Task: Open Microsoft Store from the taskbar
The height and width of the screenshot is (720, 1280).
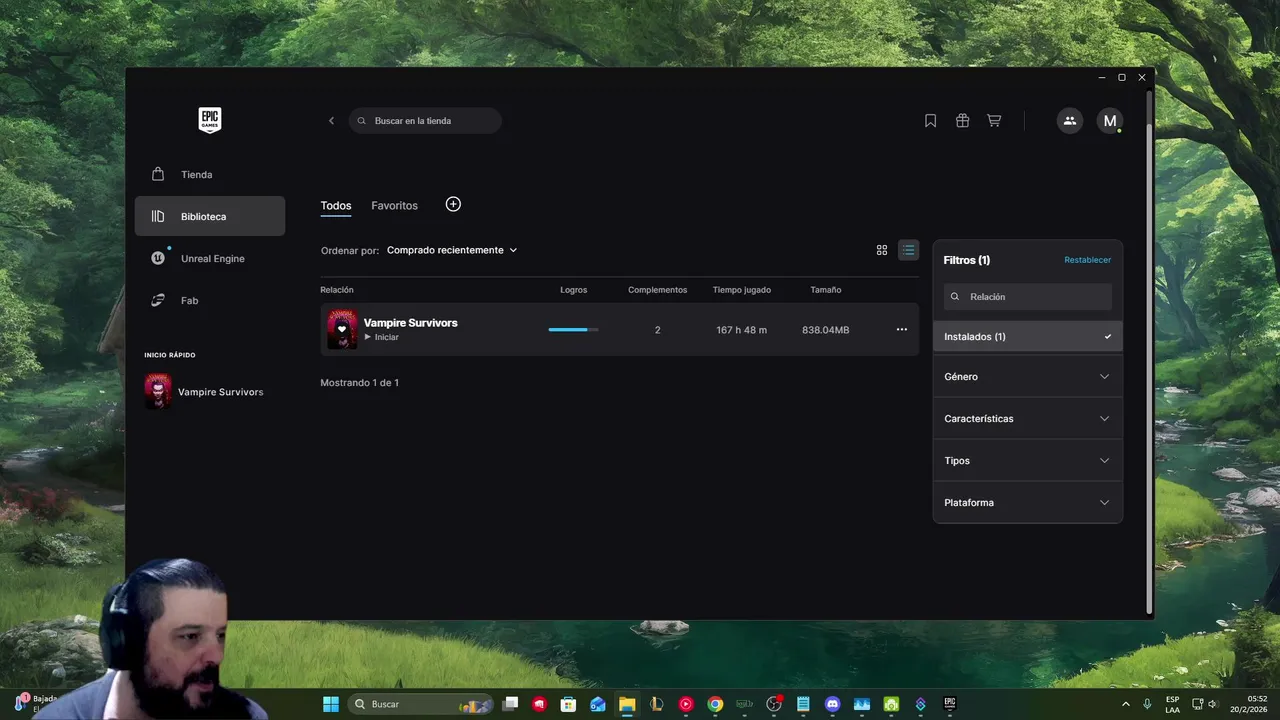Action: point(568,704)
